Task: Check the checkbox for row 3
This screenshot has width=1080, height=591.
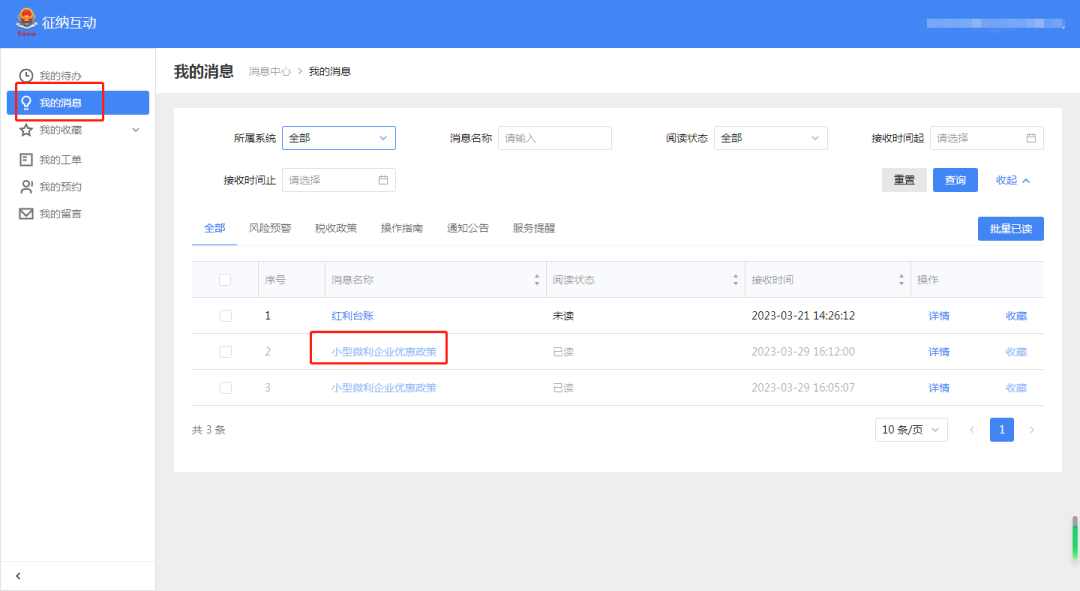Action: [225, 387]
